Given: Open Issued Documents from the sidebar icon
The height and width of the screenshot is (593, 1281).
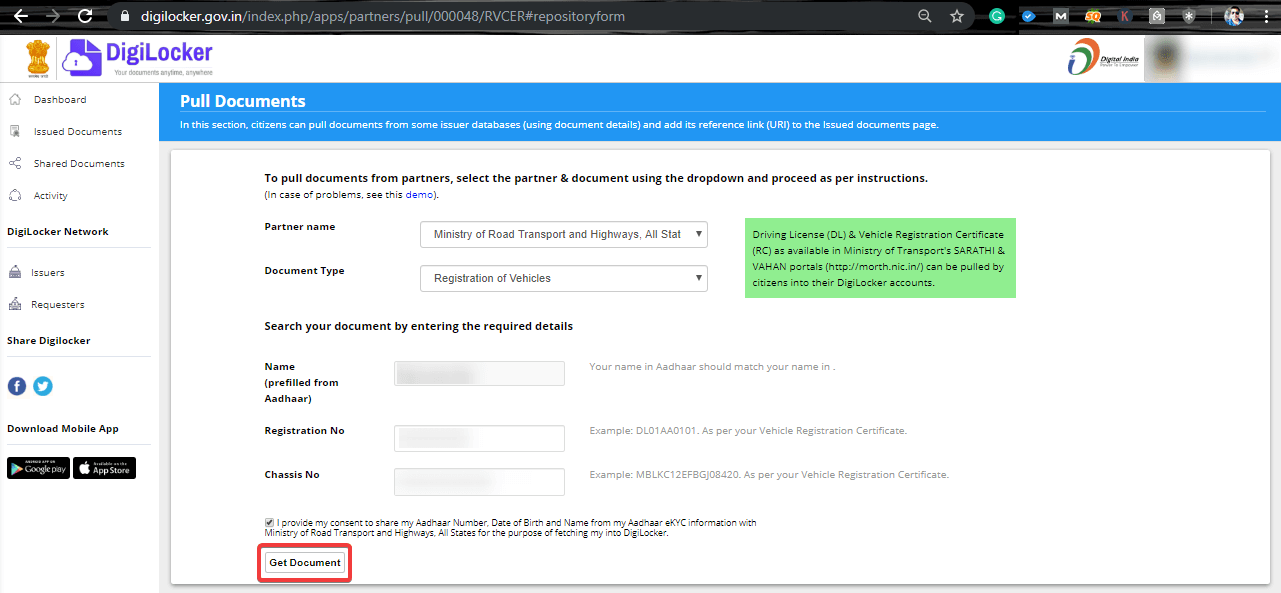Looking at the screenshot, I should 14,131.
